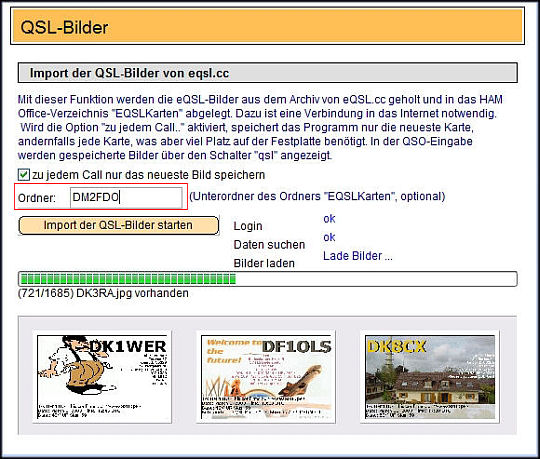Viewport: 540px width, 459px height.
Task: Focus the Ordner input field containing DM2FDO
Action: (126, 197)
